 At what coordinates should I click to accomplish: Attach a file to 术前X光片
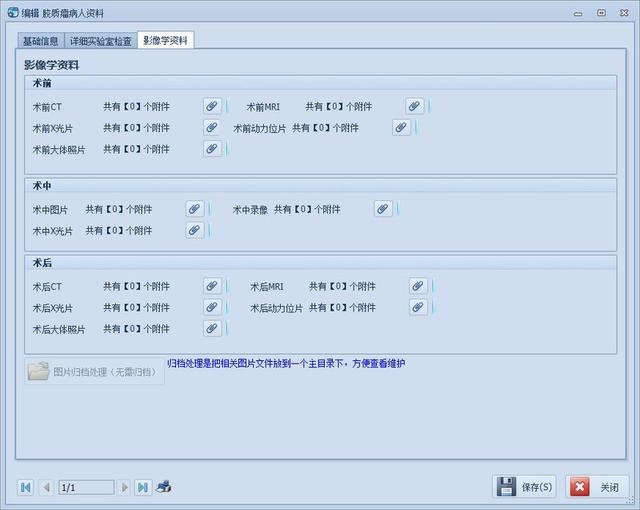coord(212,127)
